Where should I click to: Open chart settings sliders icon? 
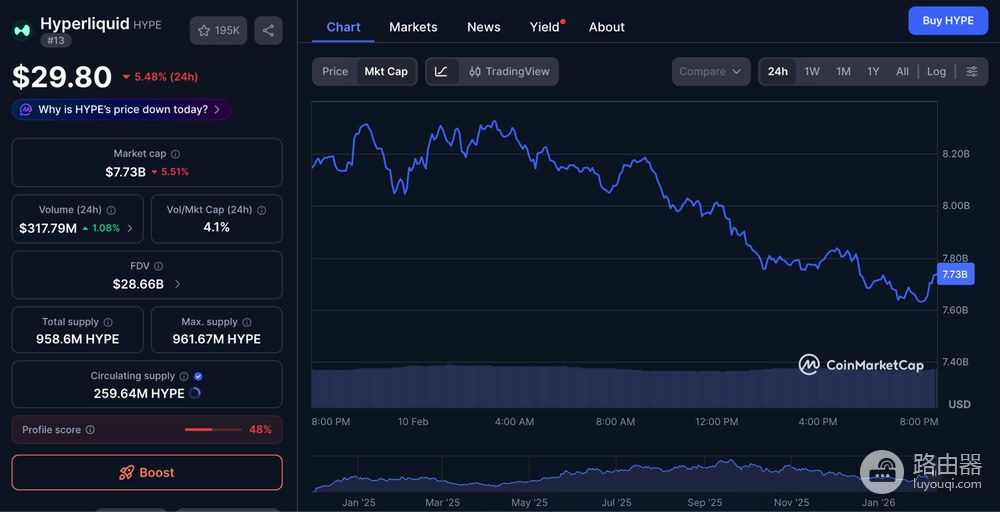pyautogui.click(x=971, y=71)
